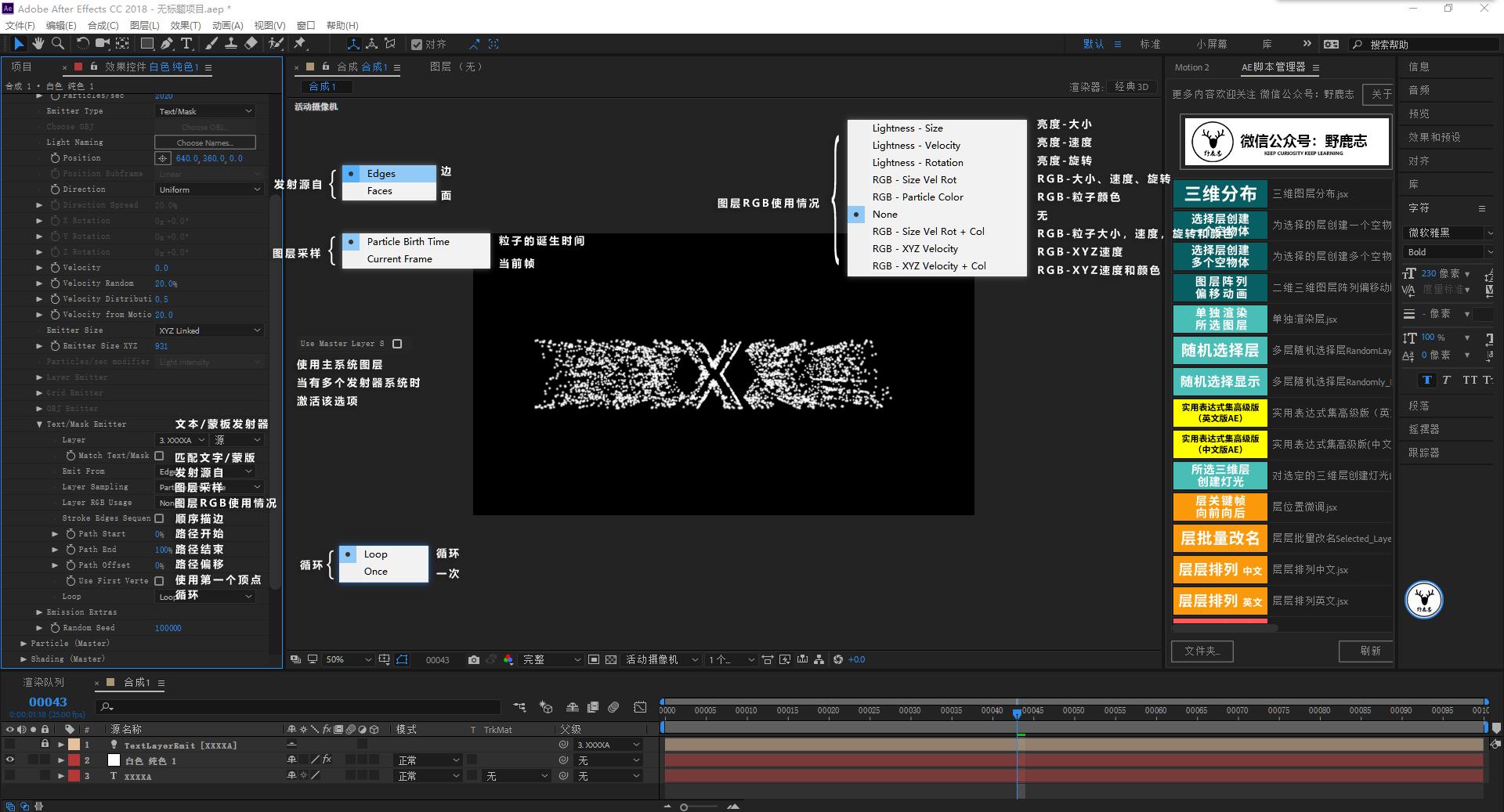Select the Pen tool

[166, 44]
